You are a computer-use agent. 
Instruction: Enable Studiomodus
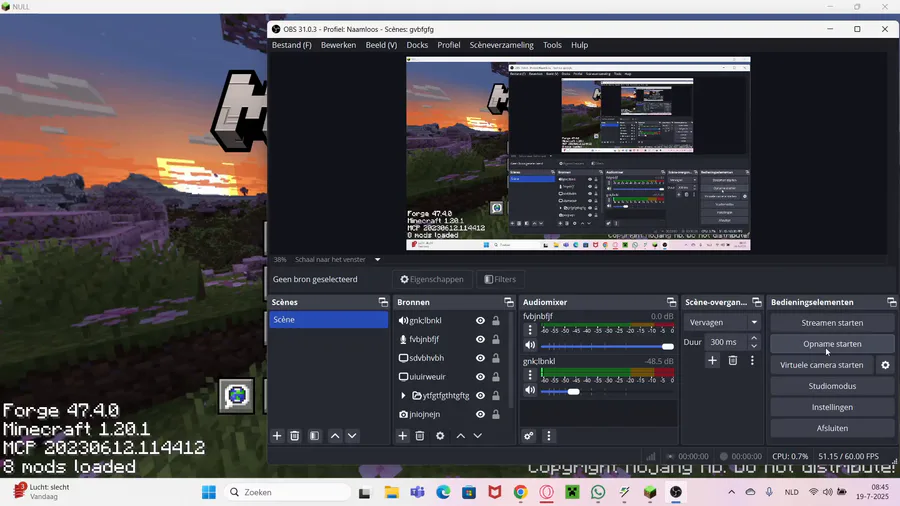(x=832, y=386)
